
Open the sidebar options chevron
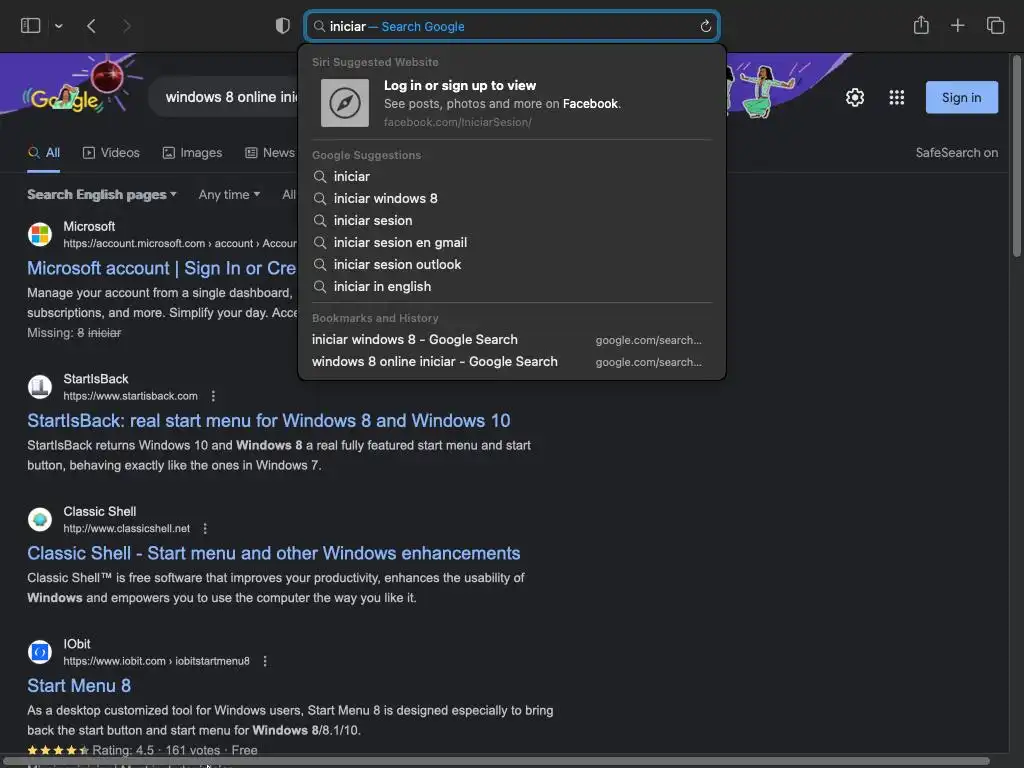[x=59, y=26]
